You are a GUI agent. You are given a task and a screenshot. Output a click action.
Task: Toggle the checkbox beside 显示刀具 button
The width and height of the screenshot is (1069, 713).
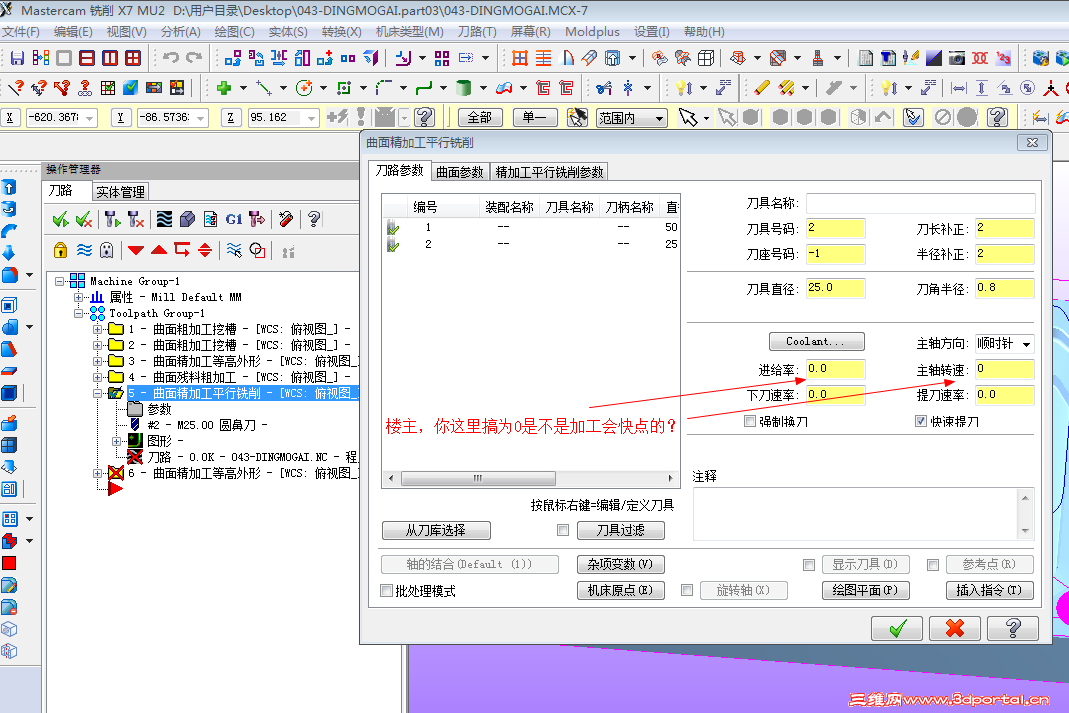tap(809, 564)
